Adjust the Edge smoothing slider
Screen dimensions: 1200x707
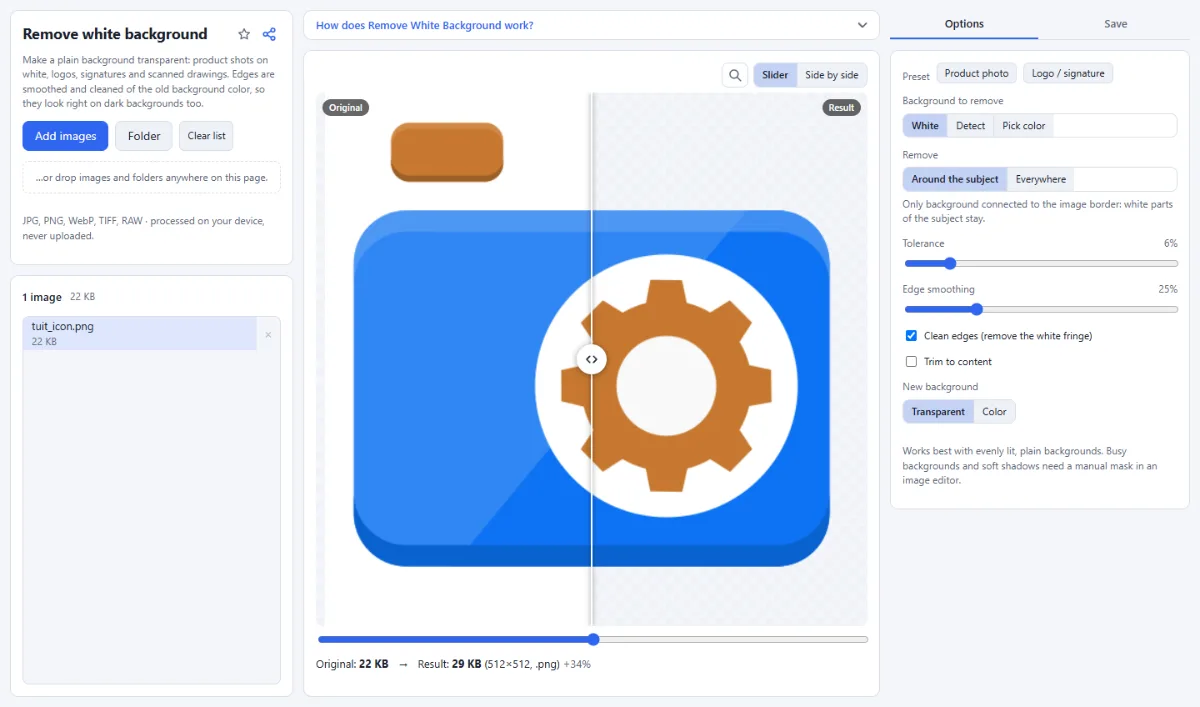pos(1040,310)
